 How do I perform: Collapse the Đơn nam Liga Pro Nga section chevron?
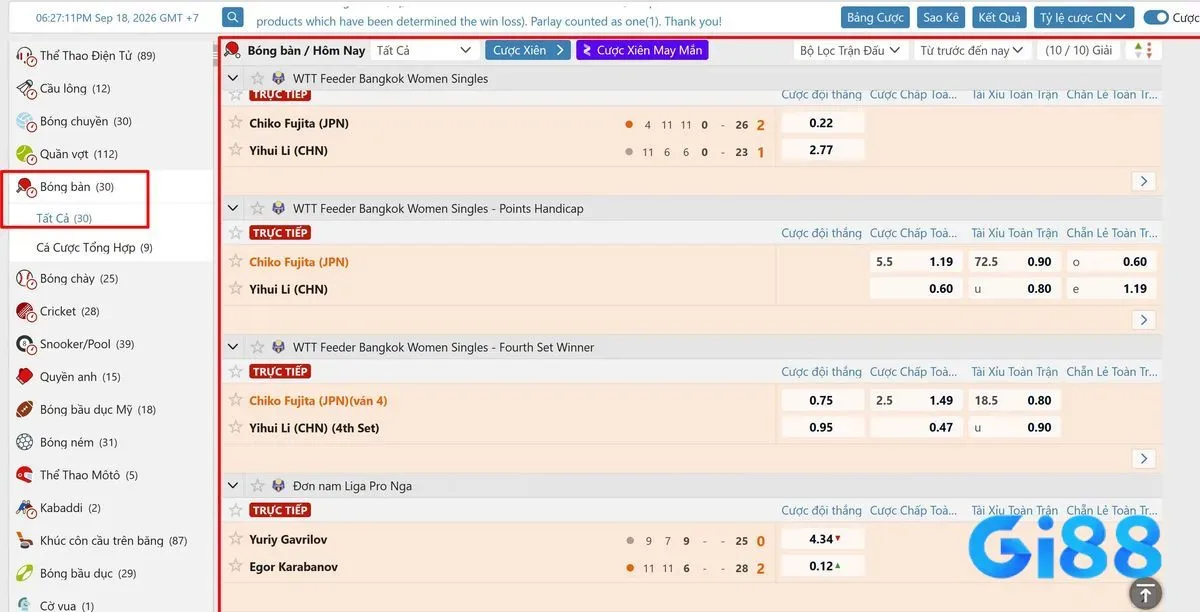233,486
